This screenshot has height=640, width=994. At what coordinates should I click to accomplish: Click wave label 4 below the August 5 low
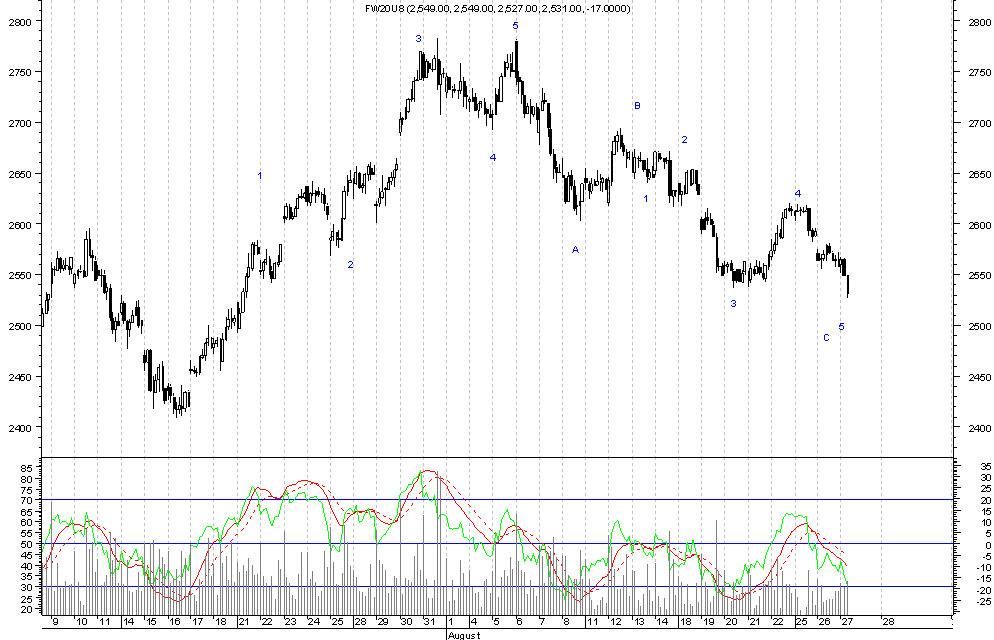[493, 157]
